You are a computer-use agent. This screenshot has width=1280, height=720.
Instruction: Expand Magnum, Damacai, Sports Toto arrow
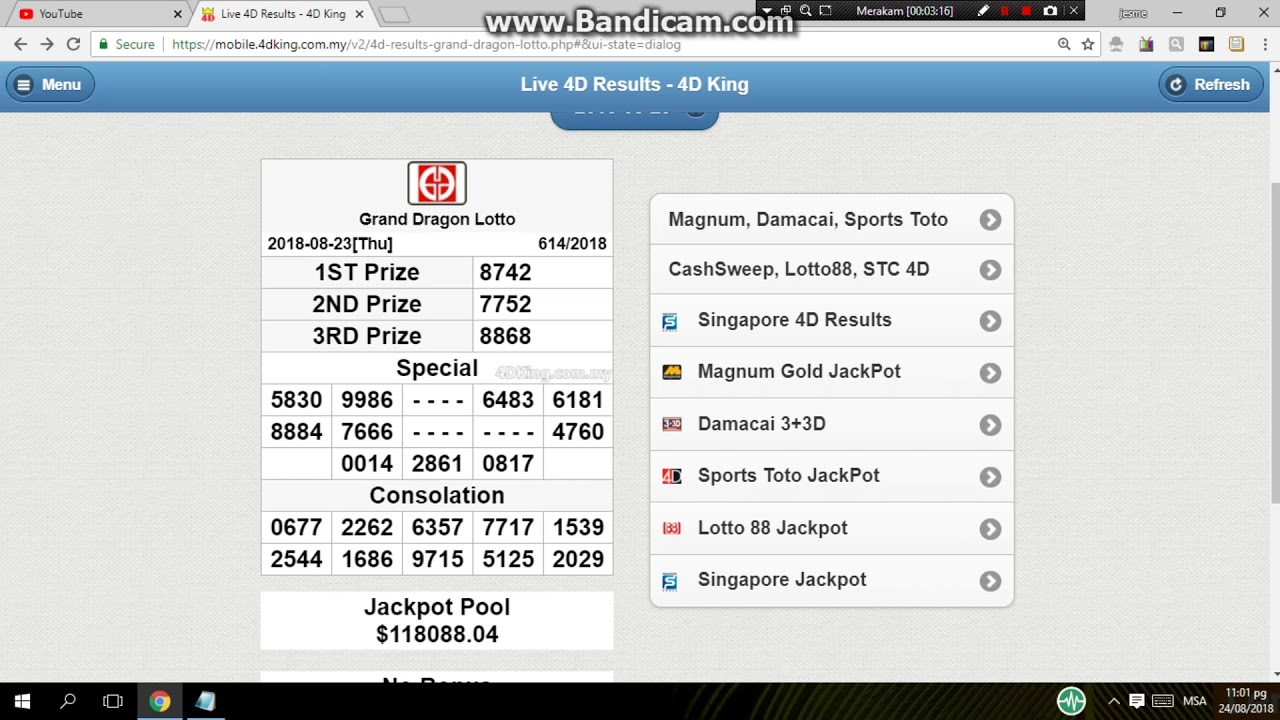tap(990, 220)
